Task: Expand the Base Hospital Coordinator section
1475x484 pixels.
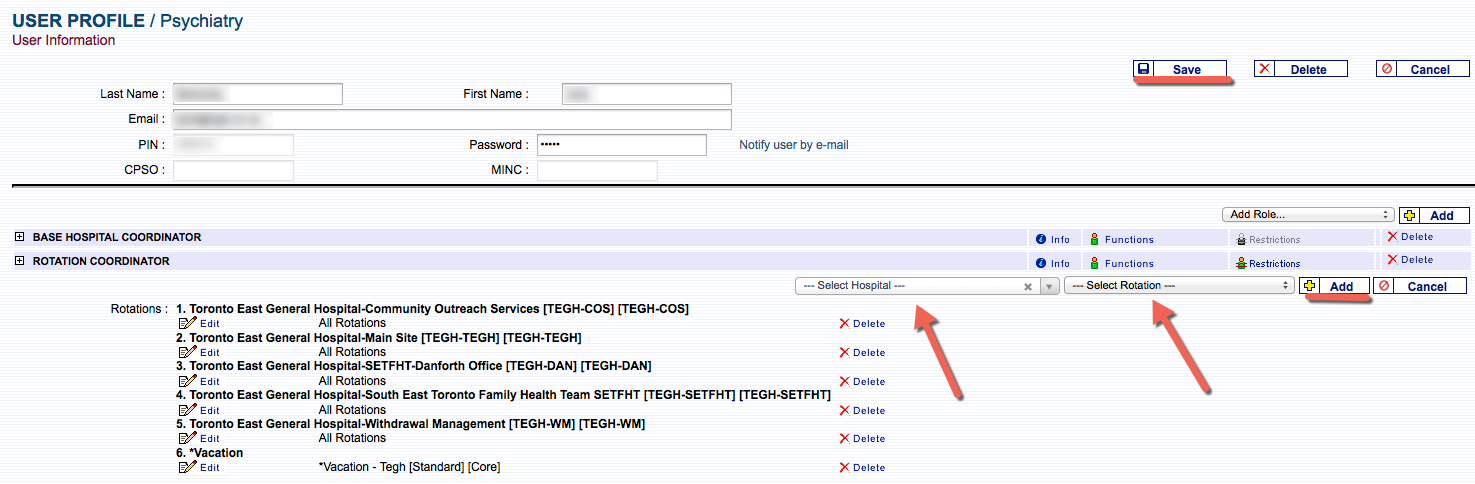Action: pos(20,238)
